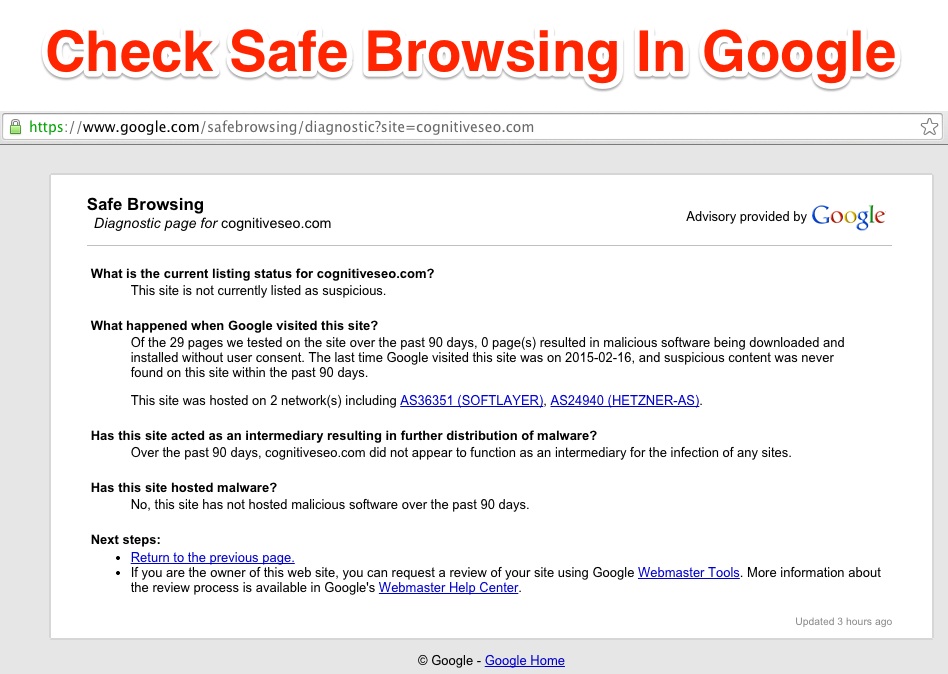Screen dimensions: 948x674
Task: Open the AS36351 (SOFTLAYER) network link
Action: 471,400
